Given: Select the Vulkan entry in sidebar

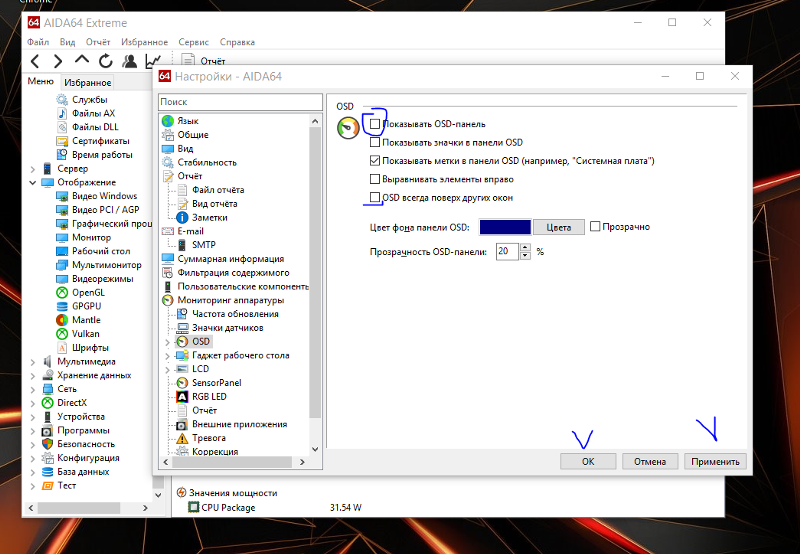Looking at the screenshot, I should [x=85, y=334].
